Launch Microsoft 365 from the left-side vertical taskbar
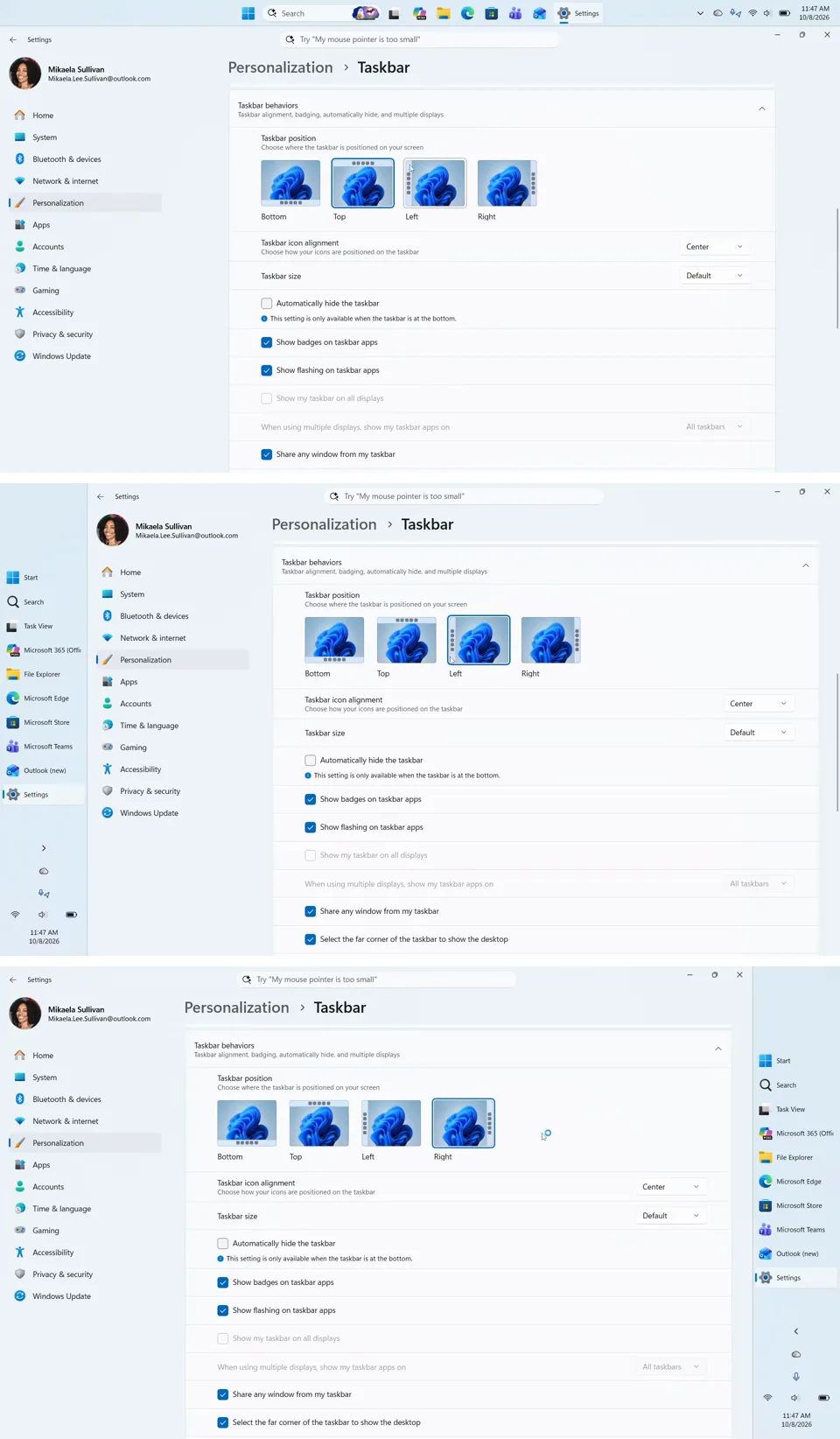Image resolution: width=840 pixels, height=1439 pixels. point(43,650)
